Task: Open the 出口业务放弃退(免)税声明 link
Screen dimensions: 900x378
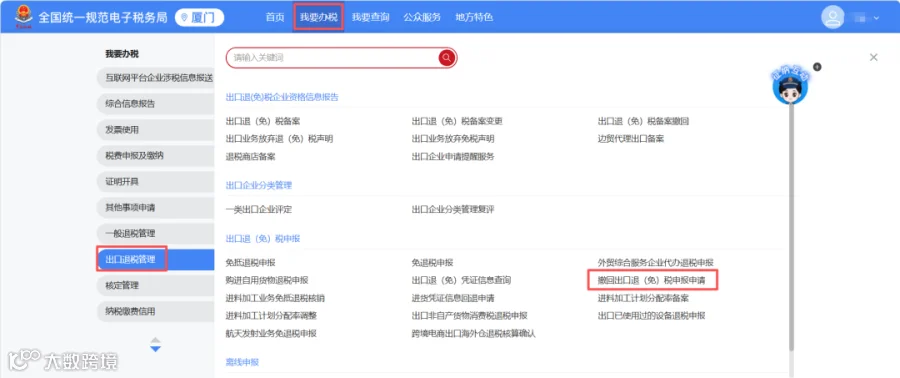Action: coord(279,139)
